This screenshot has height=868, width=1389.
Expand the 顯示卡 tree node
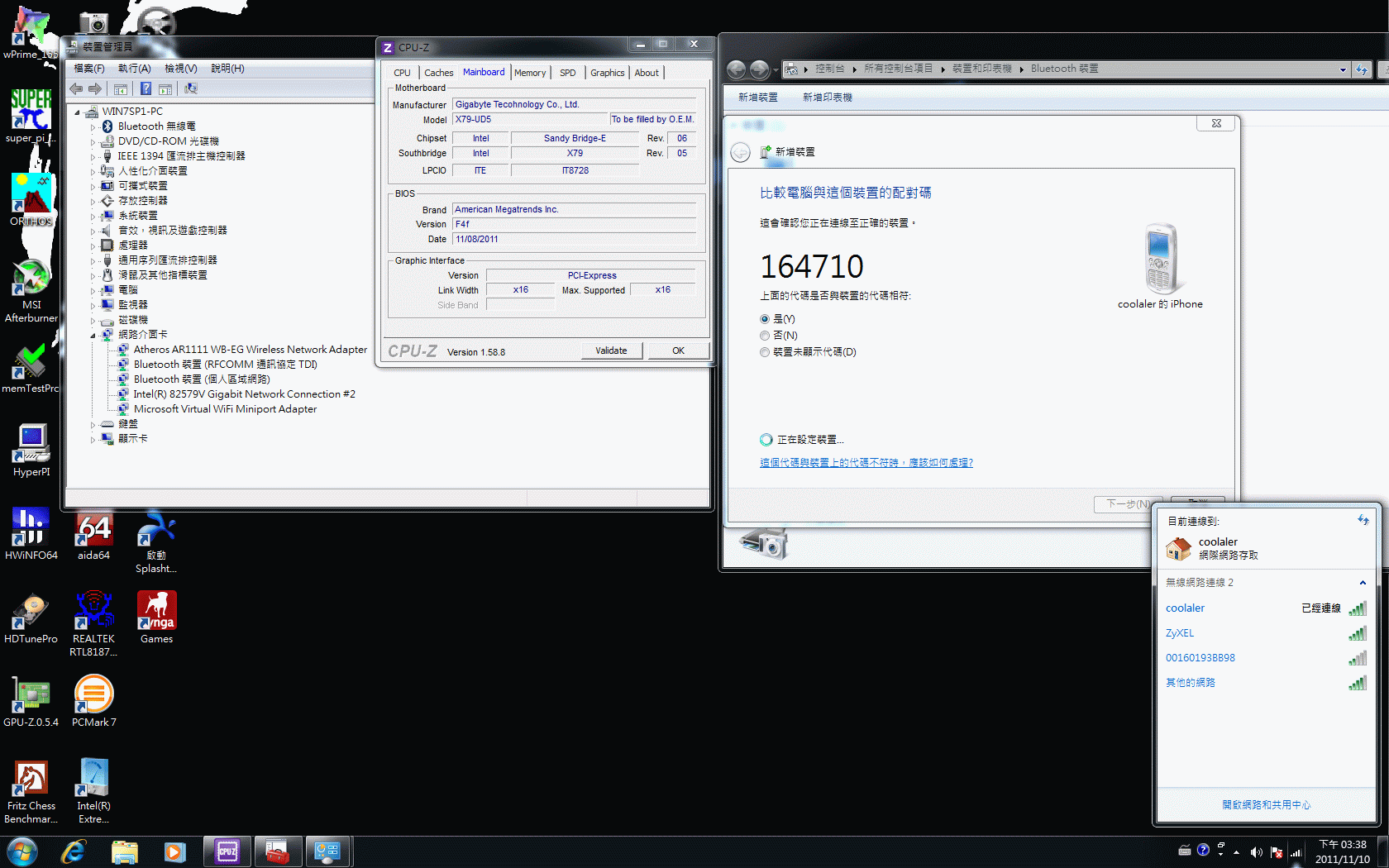(93, 440)
